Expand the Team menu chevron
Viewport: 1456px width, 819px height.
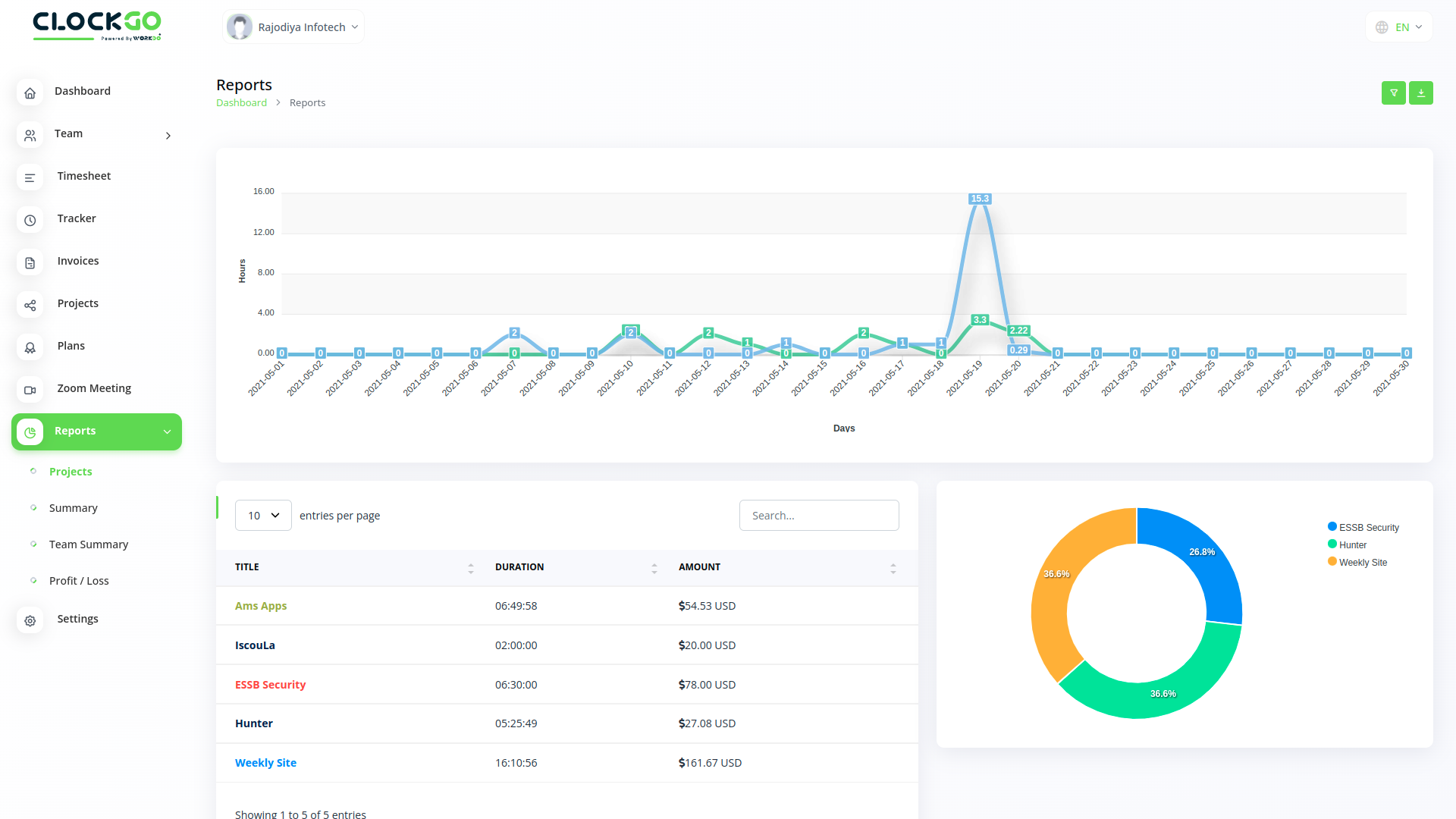pyautogui.click(x=168, y=135)
